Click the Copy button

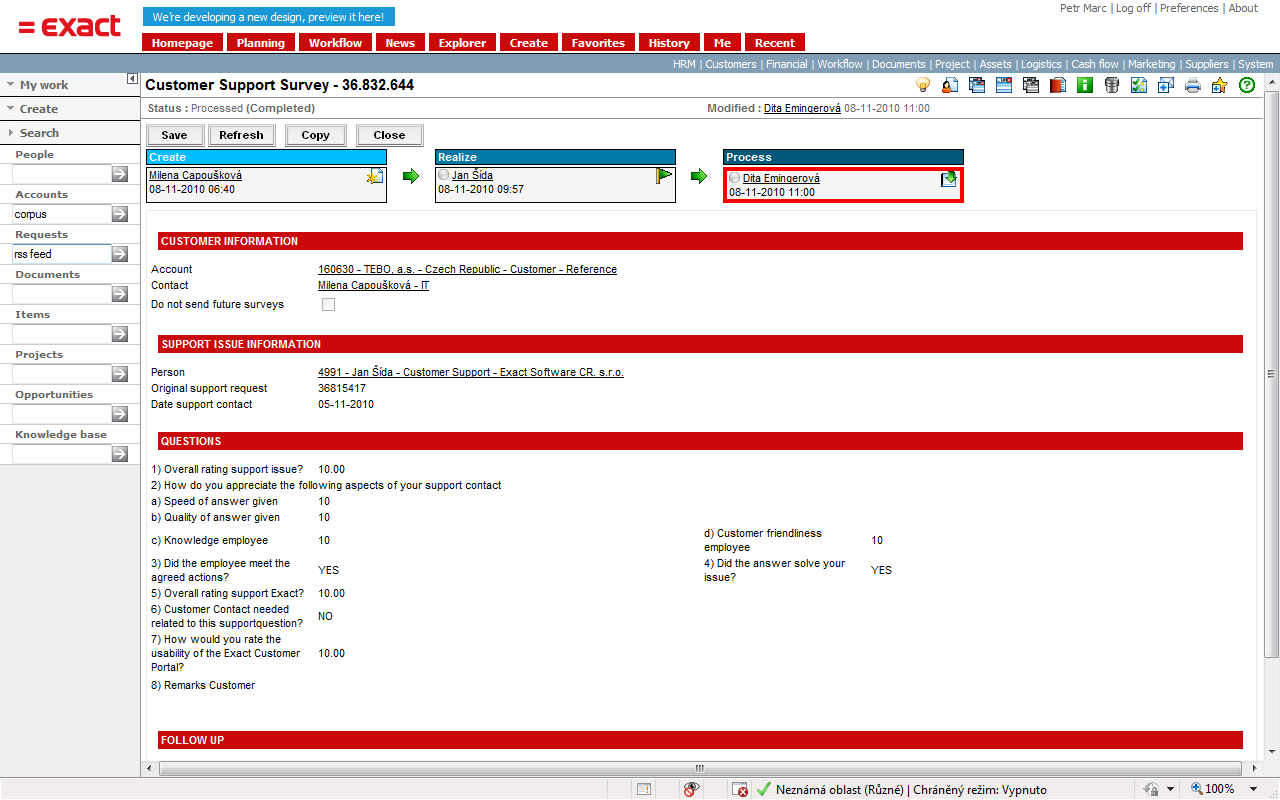coord(316,135)
